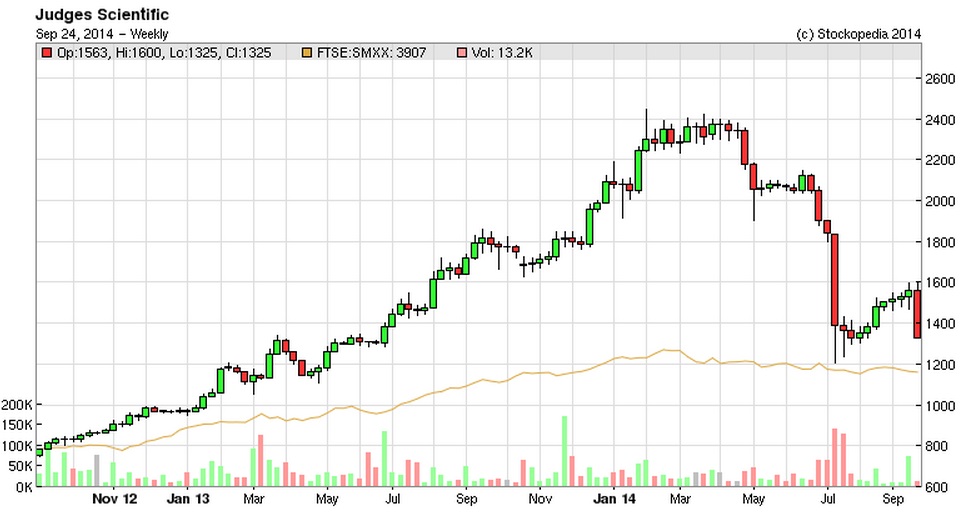This screenshot has width=960, height=517.
Task: Click the 'Op:1563, Hi:1600, Lo:1325, Cl:1325' legend text
Action: pyautogui.click(x=164, y=53)
